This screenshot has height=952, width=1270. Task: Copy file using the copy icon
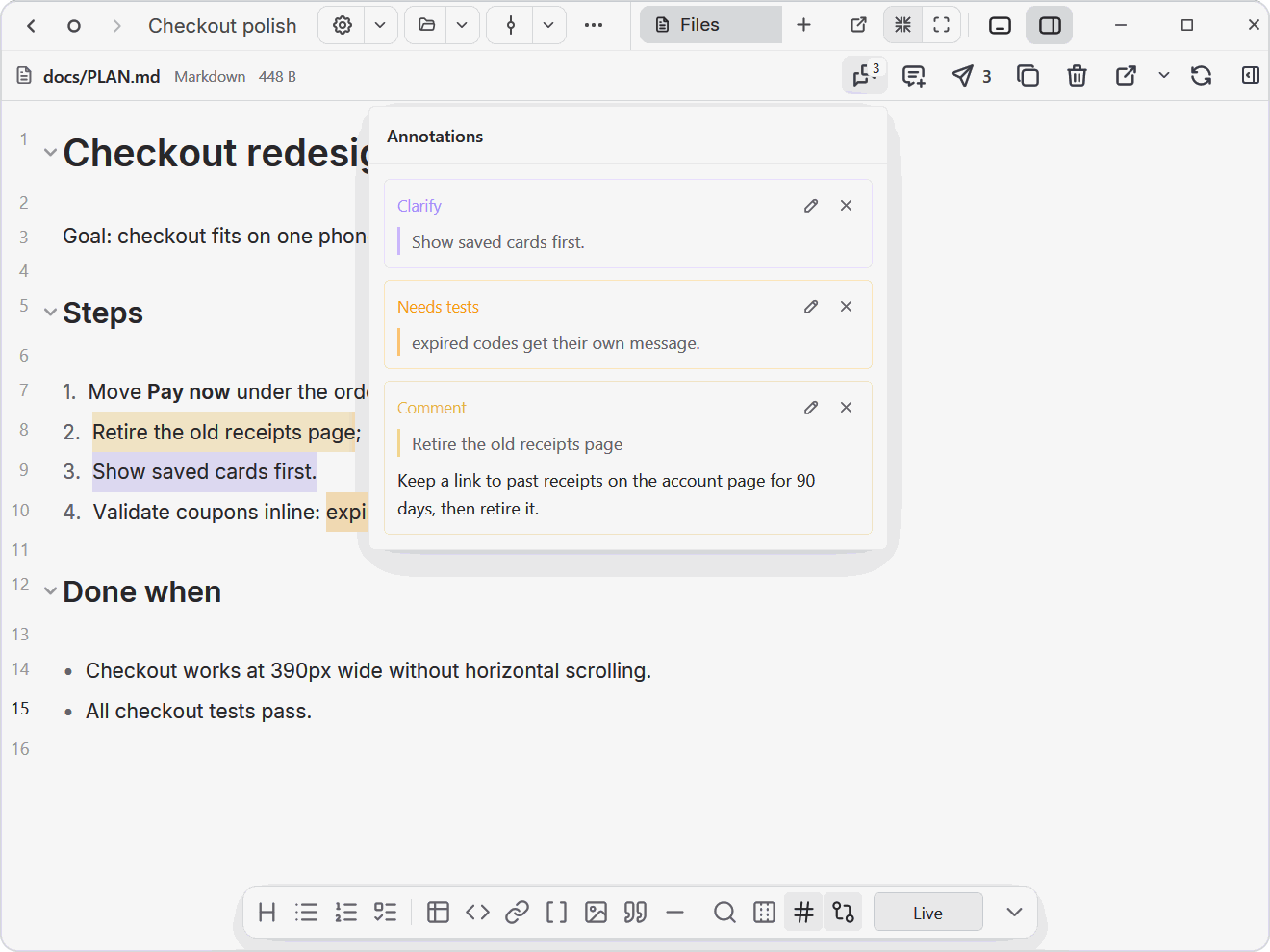[1028, 76]
